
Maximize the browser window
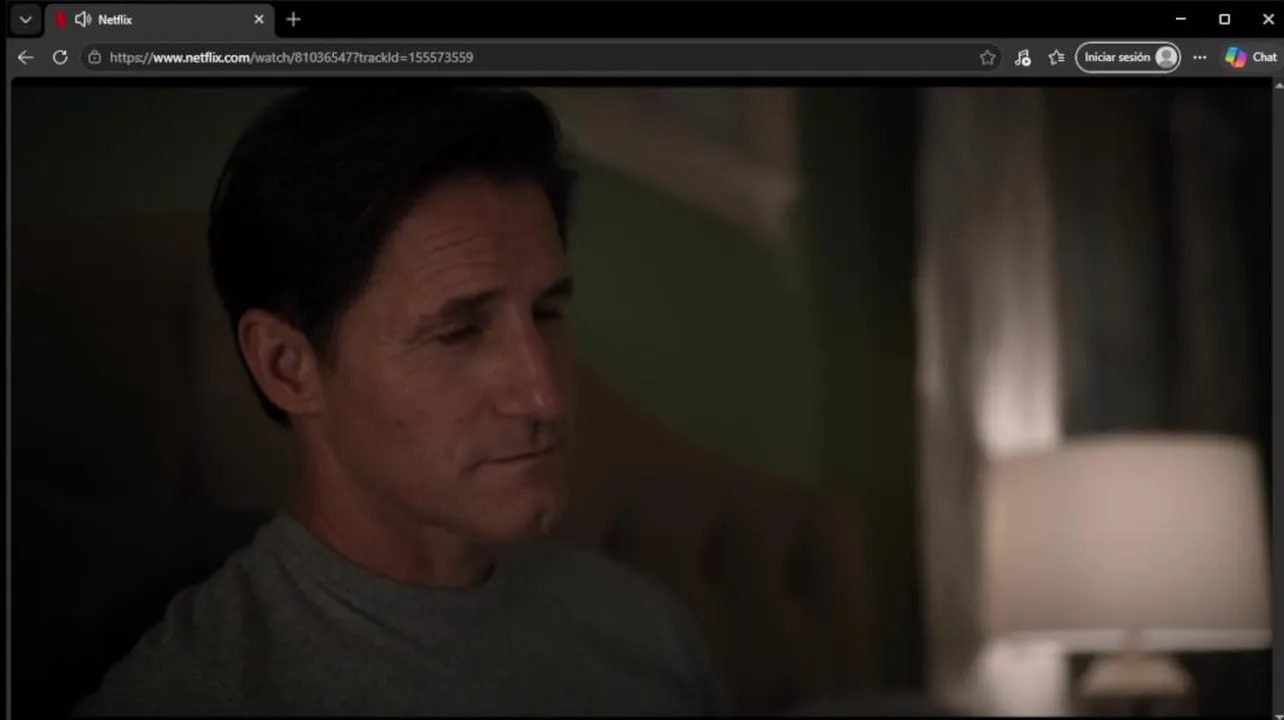(1224, 19)
